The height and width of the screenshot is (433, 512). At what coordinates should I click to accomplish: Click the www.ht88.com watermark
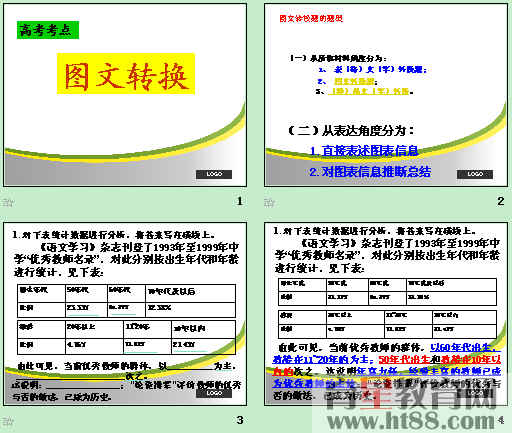[411, 421]
